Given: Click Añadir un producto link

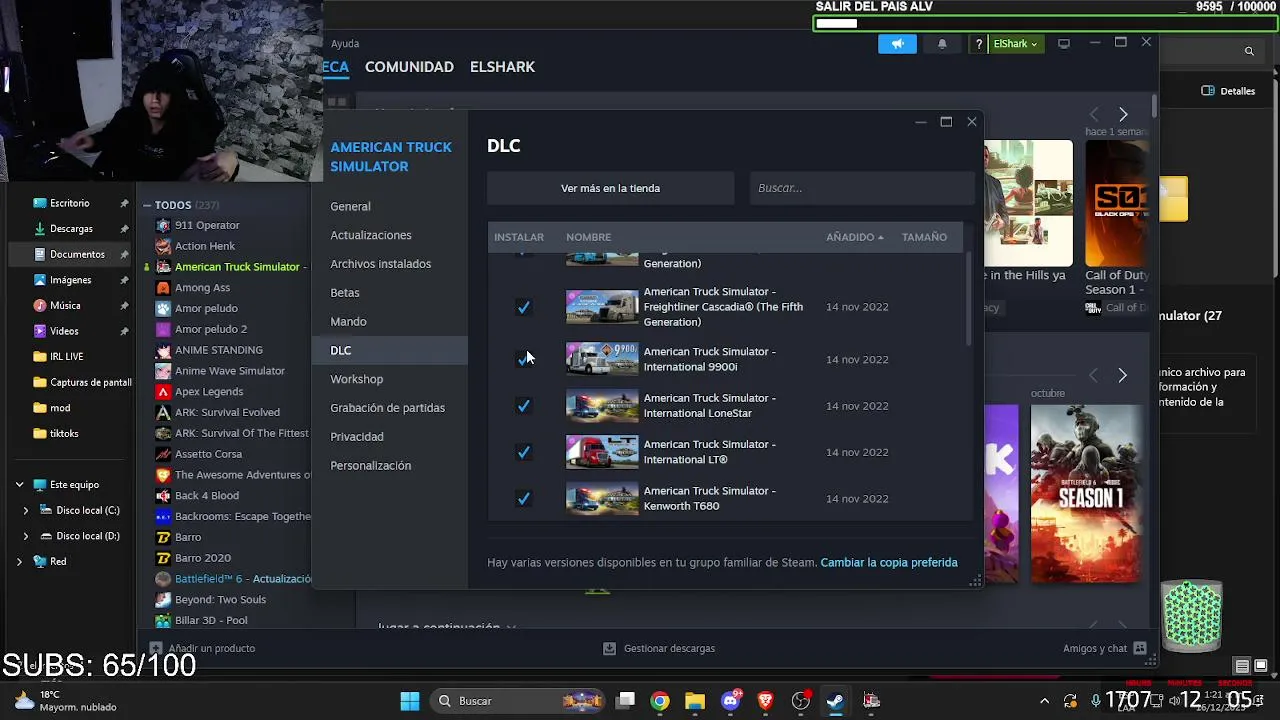Looking at the screenshot, I should [x=212, y=648].
